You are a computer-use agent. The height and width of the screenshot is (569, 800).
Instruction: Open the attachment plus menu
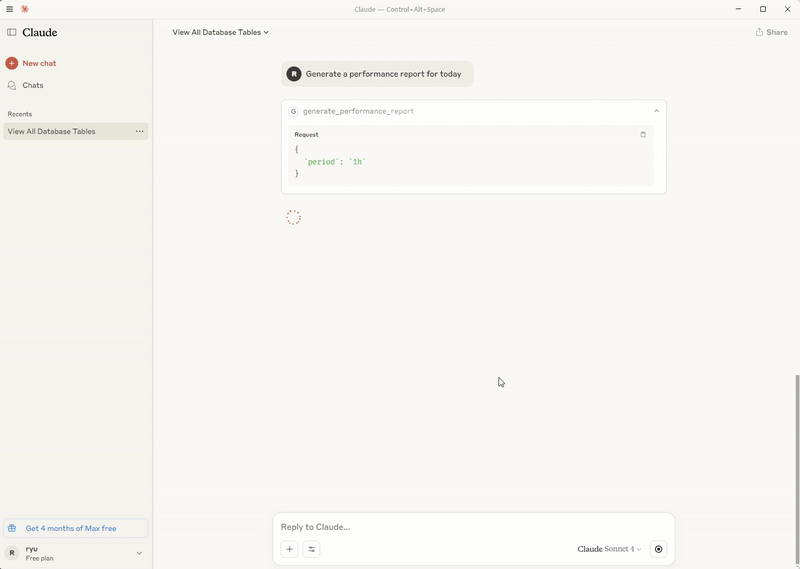[x=289, y=549]
